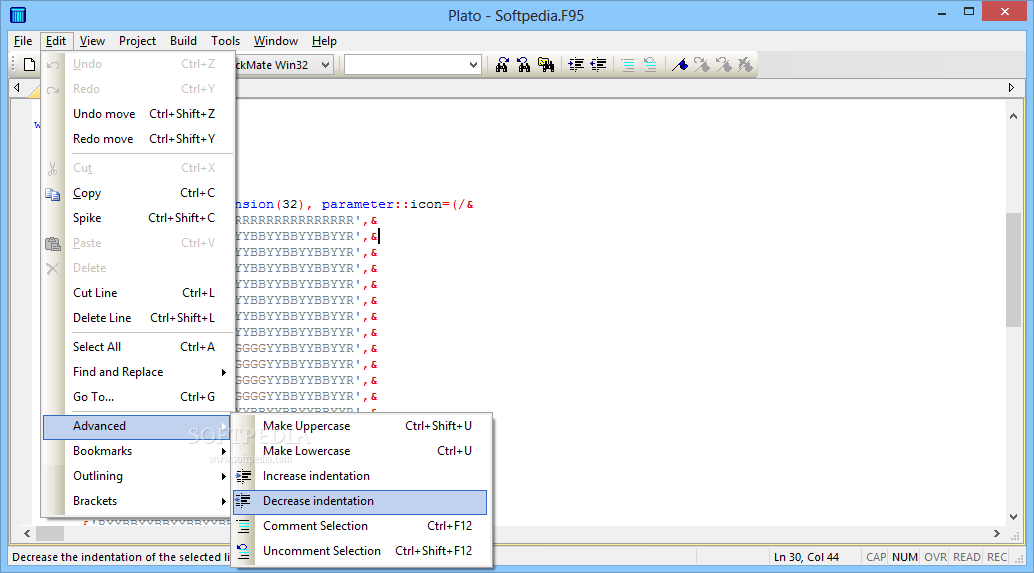Viewport: 1034px width, 573px height.
Task: Click the toolbar Comment selection icon
Action: tap(628, 65)
